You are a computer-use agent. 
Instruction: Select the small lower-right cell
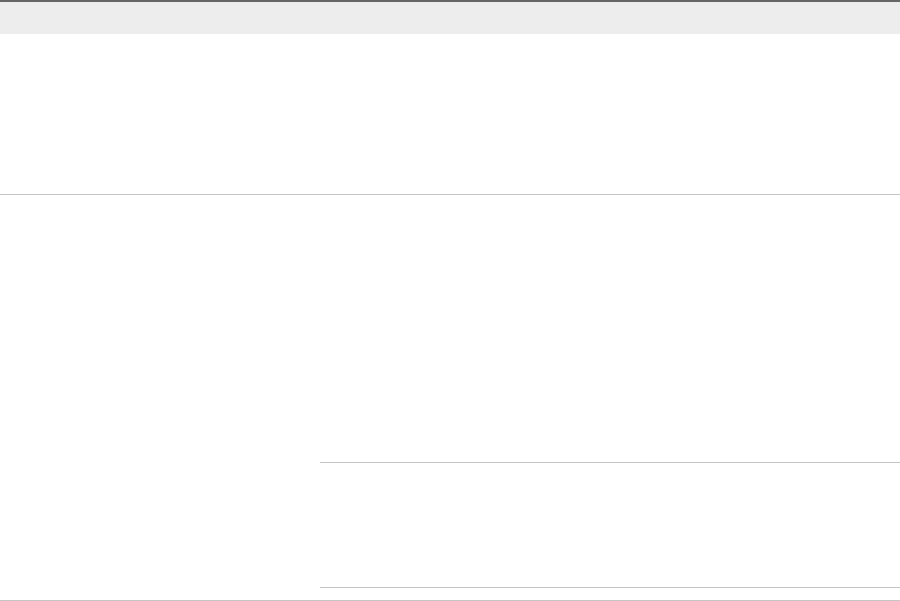pos(608,524)
